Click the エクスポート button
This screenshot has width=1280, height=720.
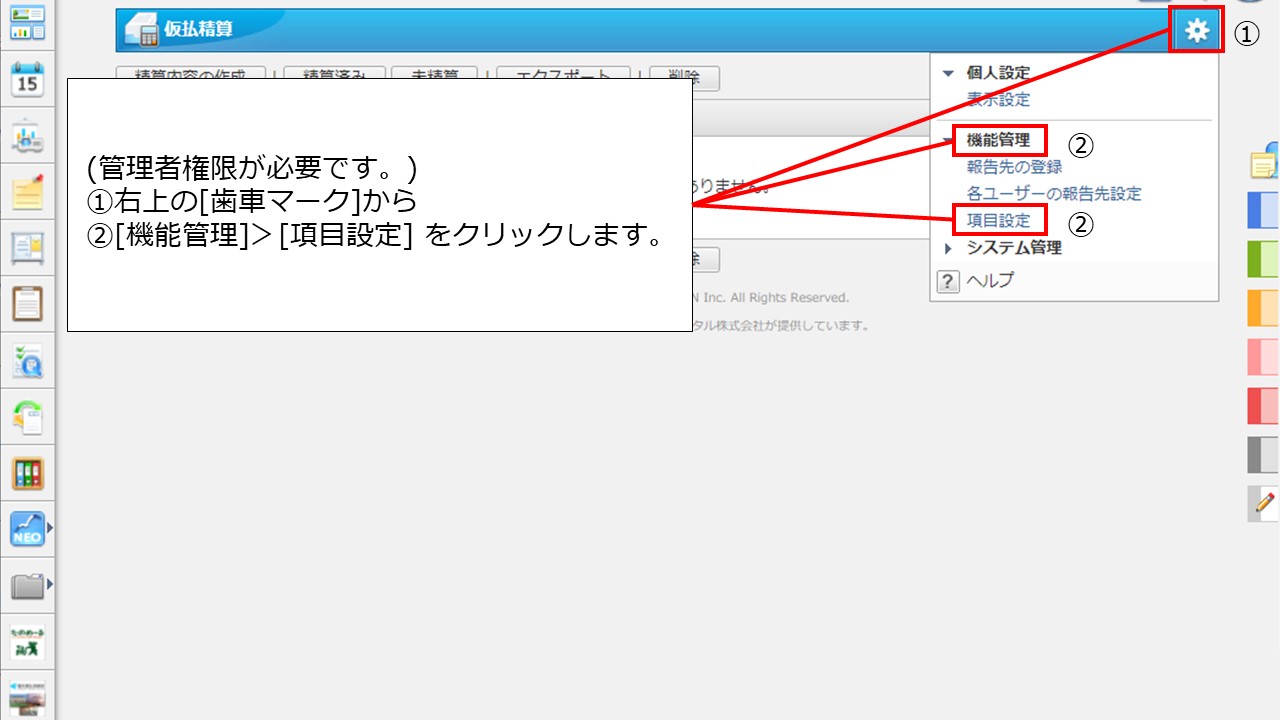[x=563, y=76]
